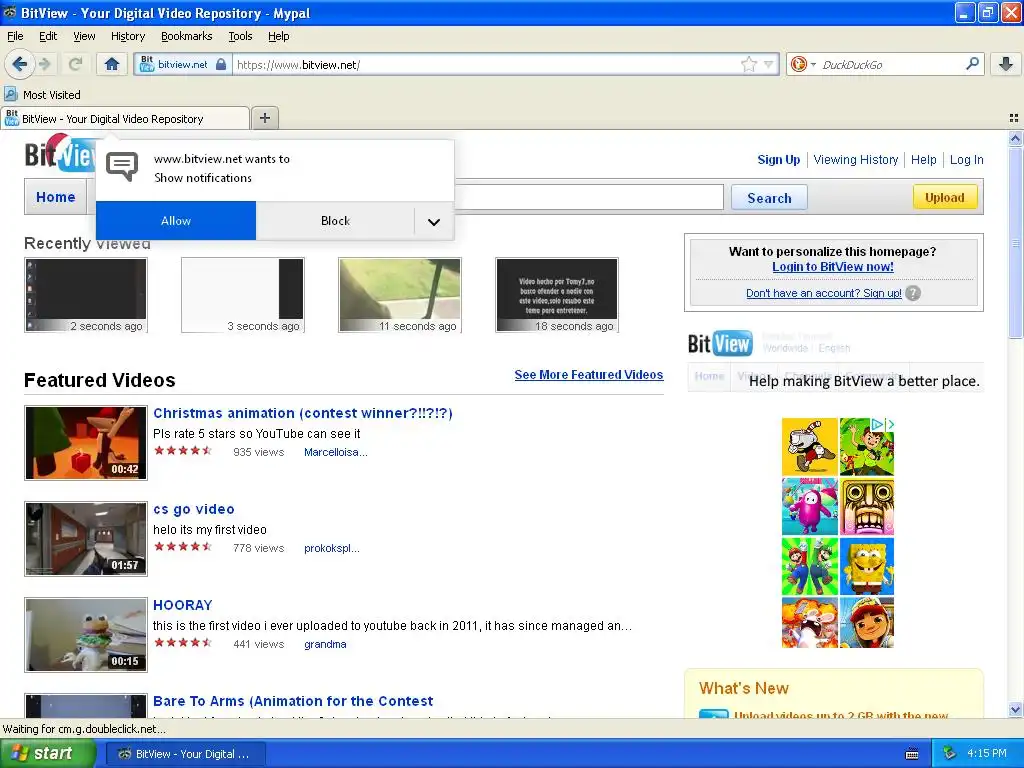Click the notification speech bubble icon
The width and height of the screenshot is (1024, 768).
(x=122, y=167)
